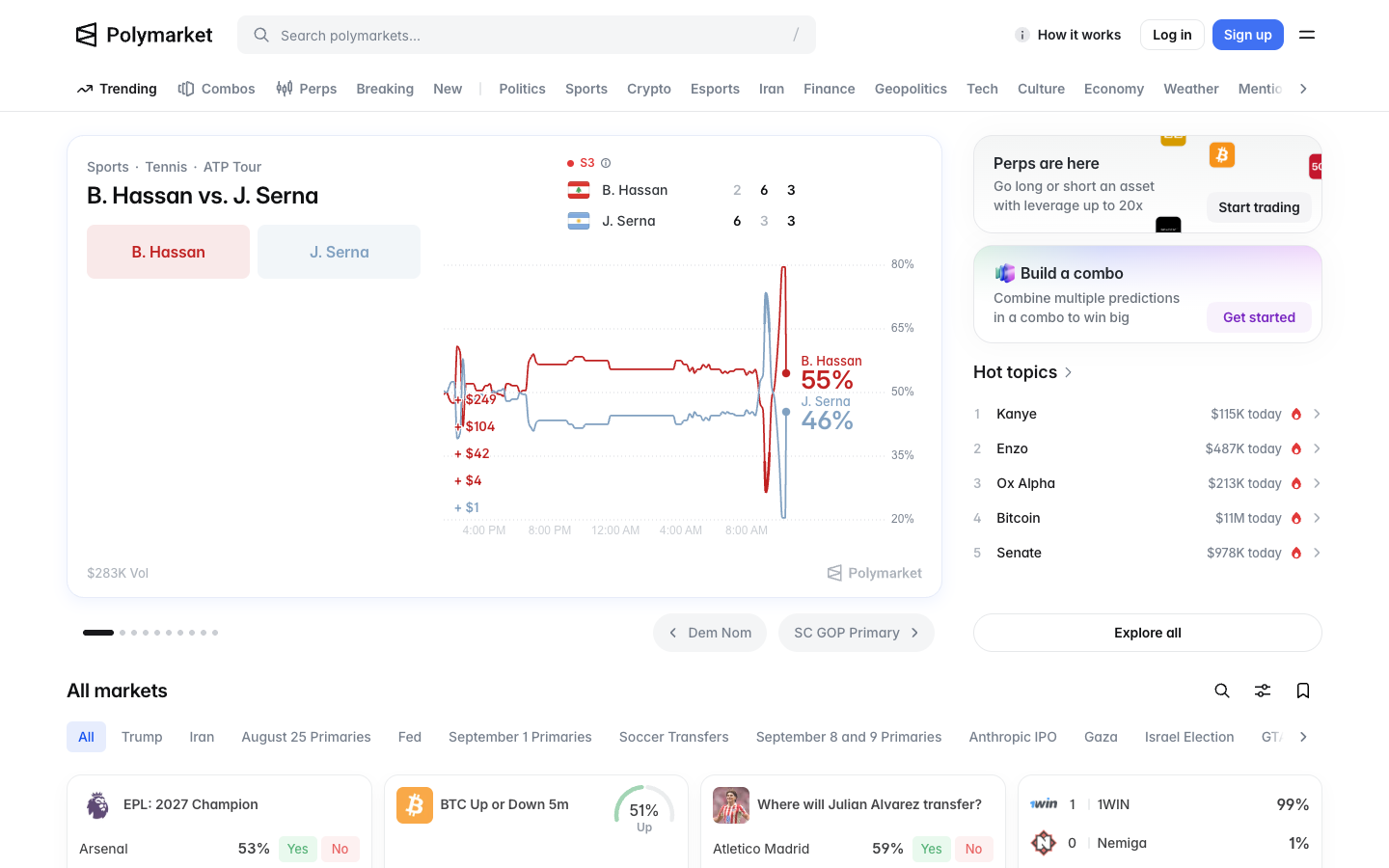Click the search magnifier icon in search bar
Image resolution: width=1389 pixels, height=868 pixels.
click(x=261, y=35)
